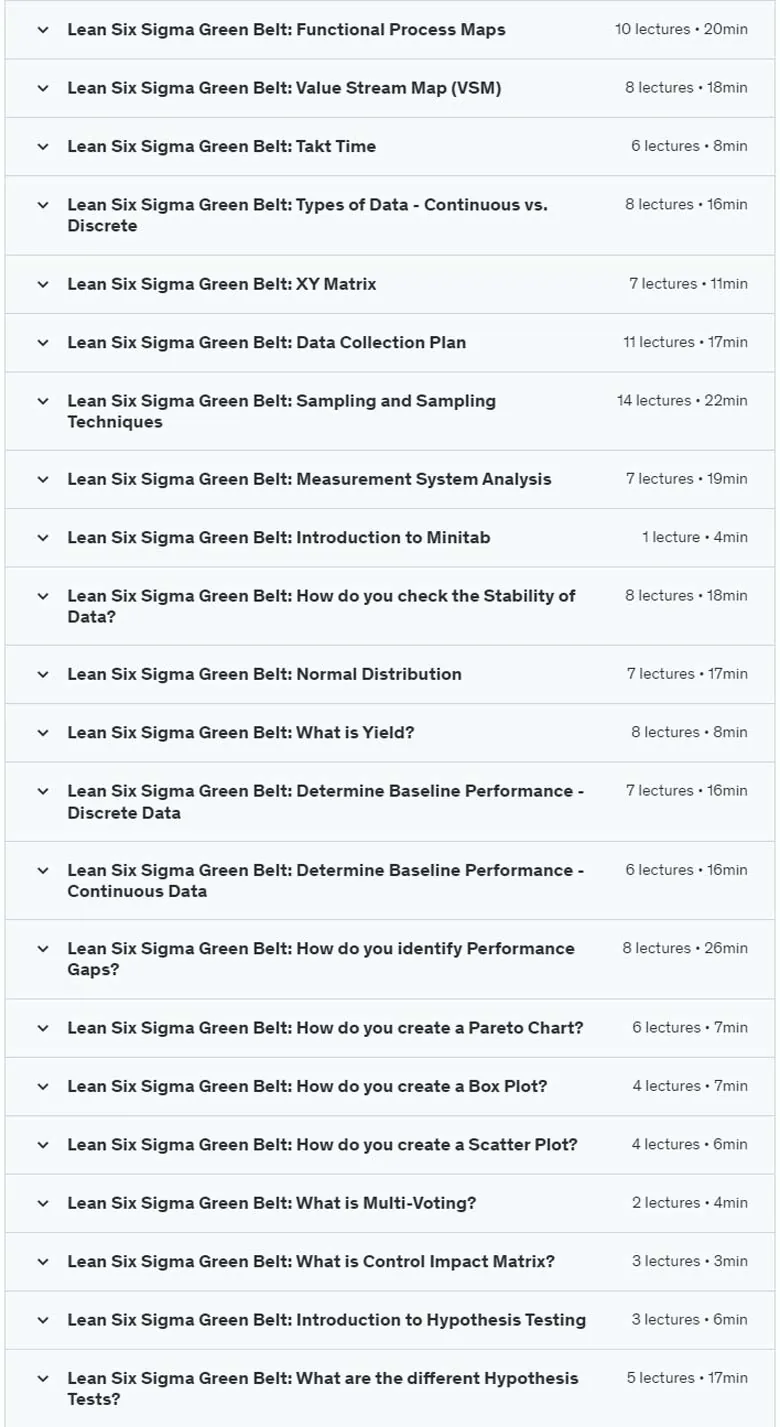
Task: Expand the Measurement System Analysis chevron
Action: (x=42, y=479)
